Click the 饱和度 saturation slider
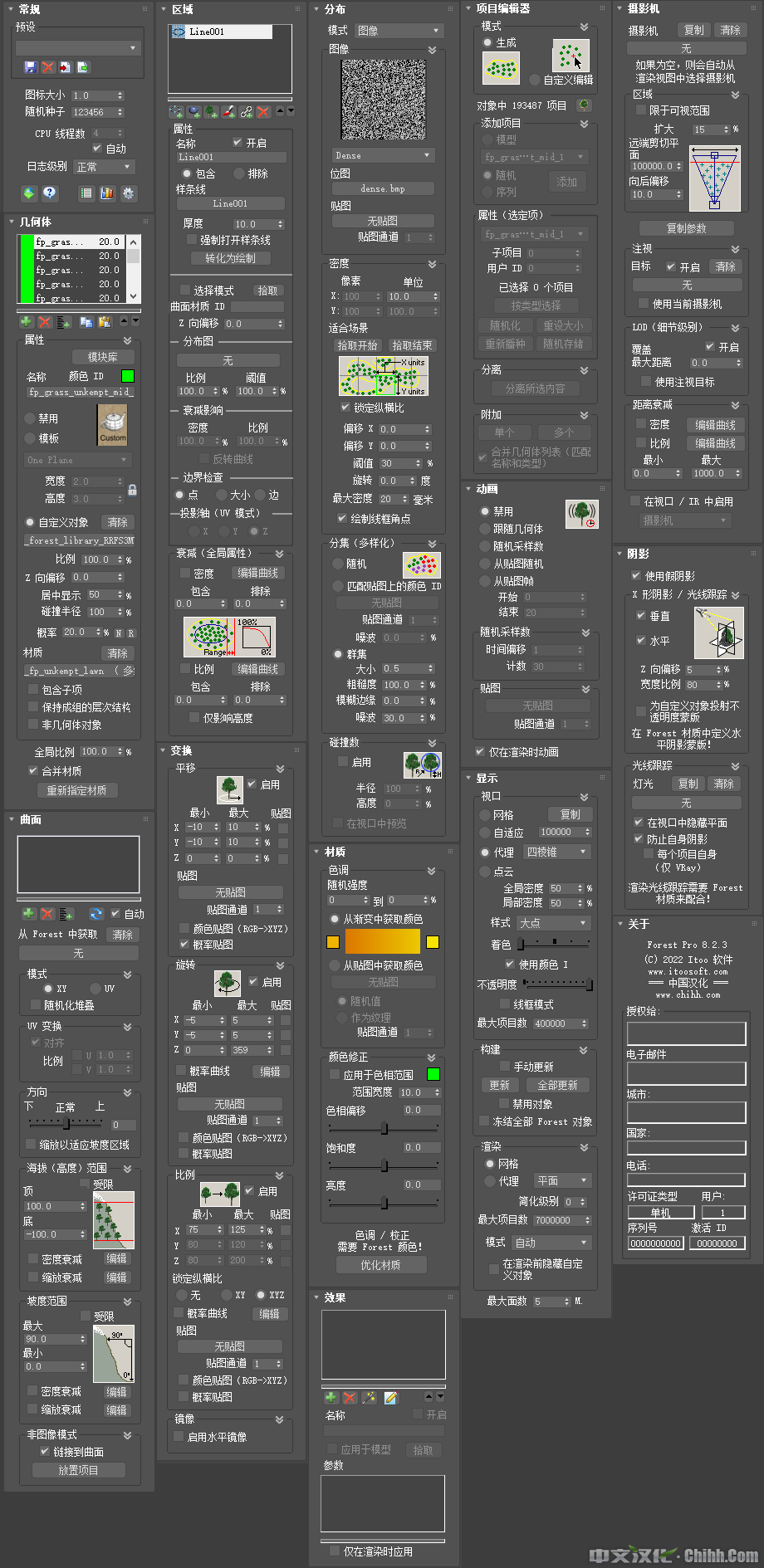 384,1166
